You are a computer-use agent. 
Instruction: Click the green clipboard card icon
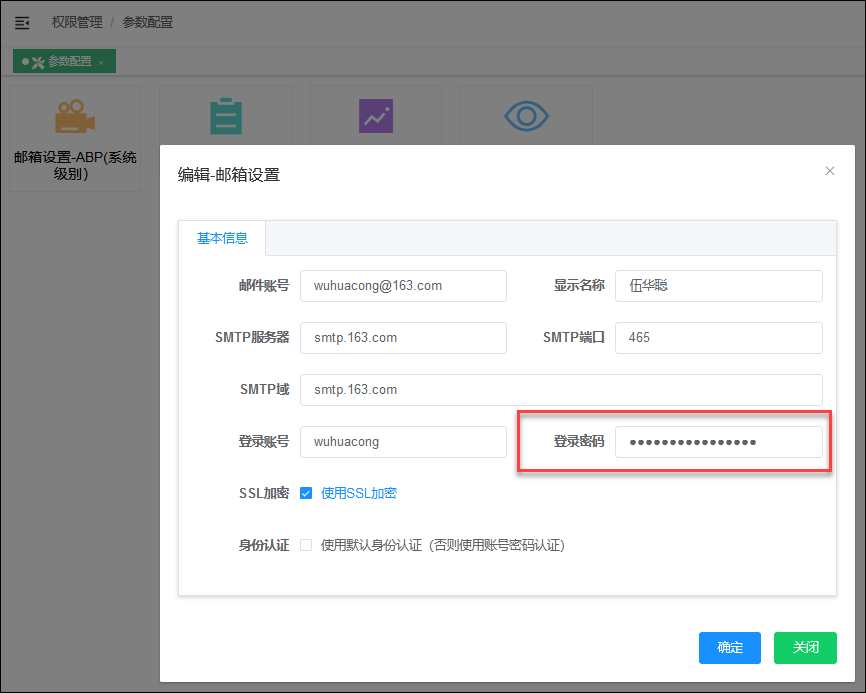click(226, 116)
